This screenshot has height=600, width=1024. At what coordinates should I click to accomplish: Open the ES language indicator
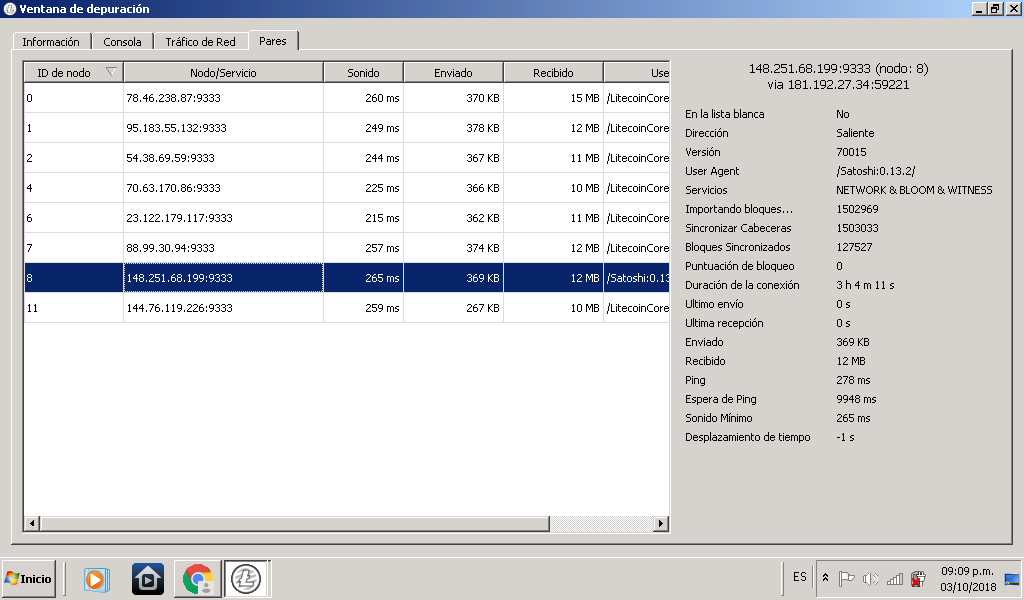coord(800,577)
